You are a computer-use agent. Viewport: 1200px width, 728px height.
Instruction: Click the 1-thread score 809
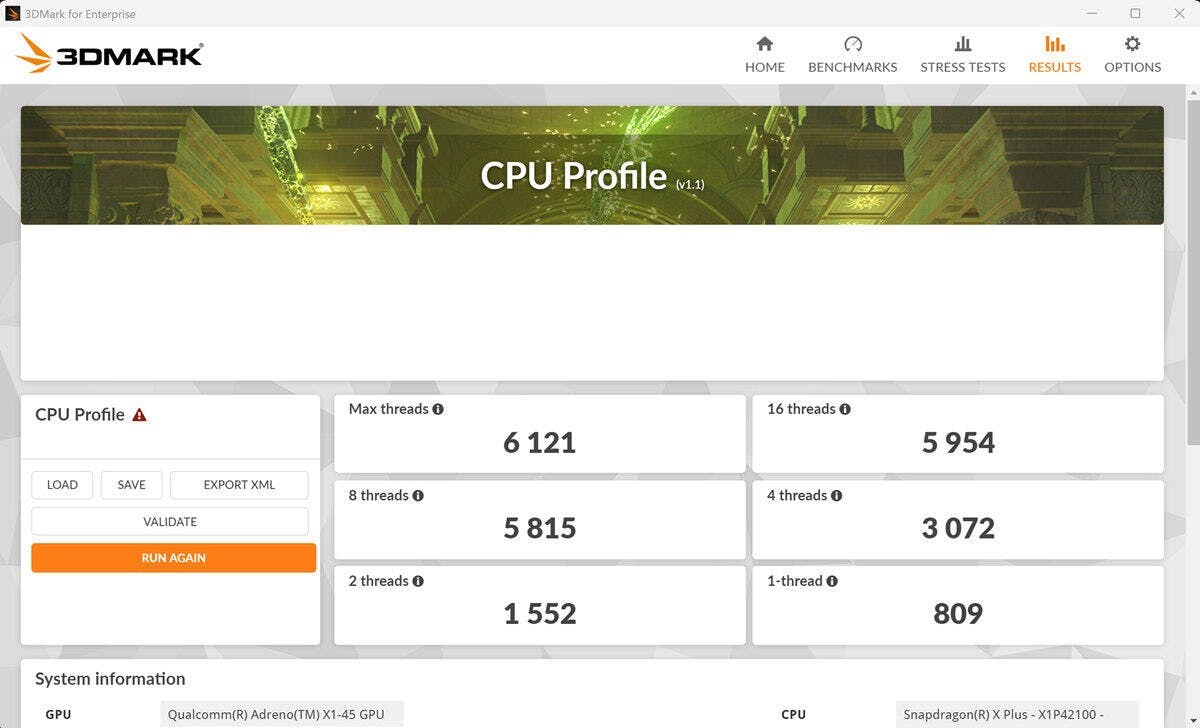click(958, 614)
